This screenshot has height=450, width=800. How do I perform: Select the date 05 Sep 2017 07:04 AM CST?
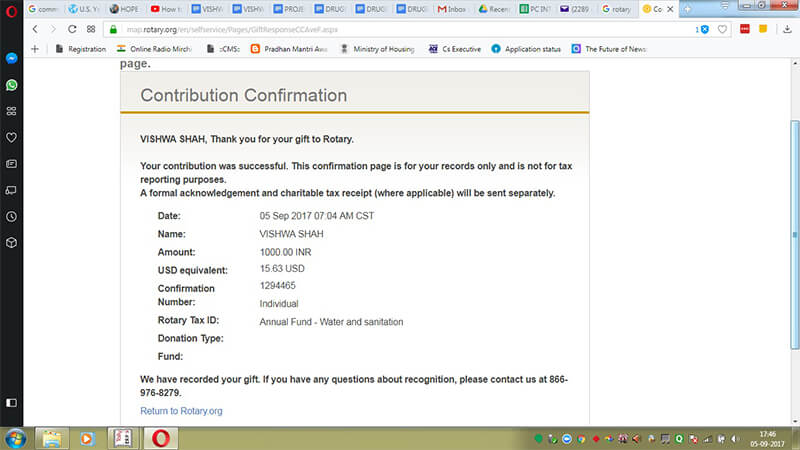point(317,216)
